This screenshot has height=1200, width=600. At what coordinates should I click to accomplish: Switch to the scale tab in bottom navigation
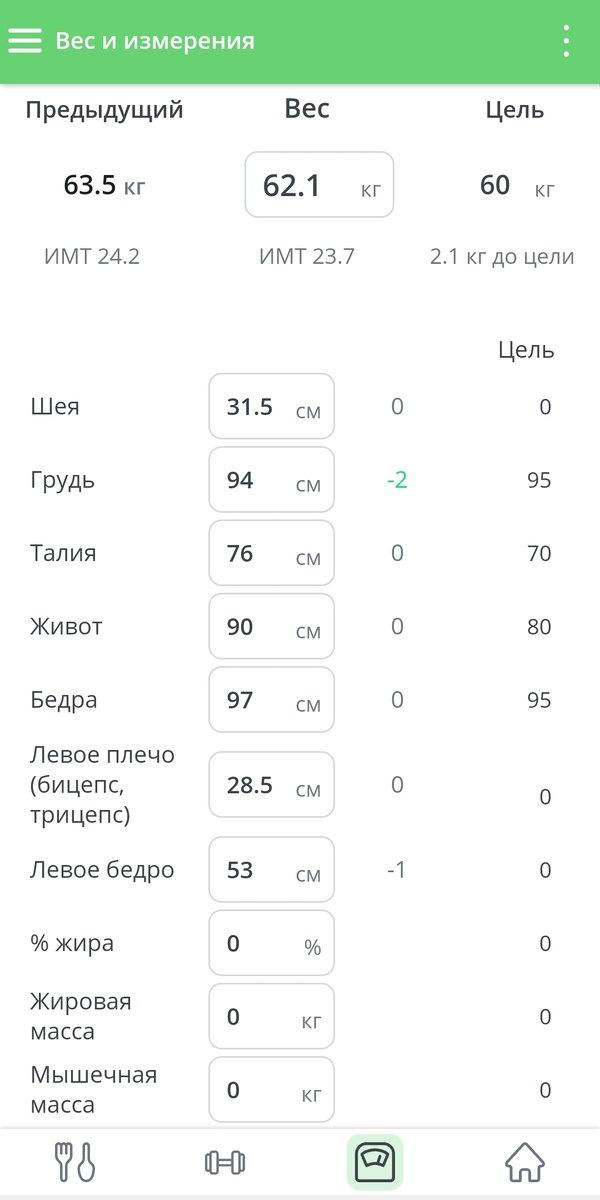coord(374,1163)
